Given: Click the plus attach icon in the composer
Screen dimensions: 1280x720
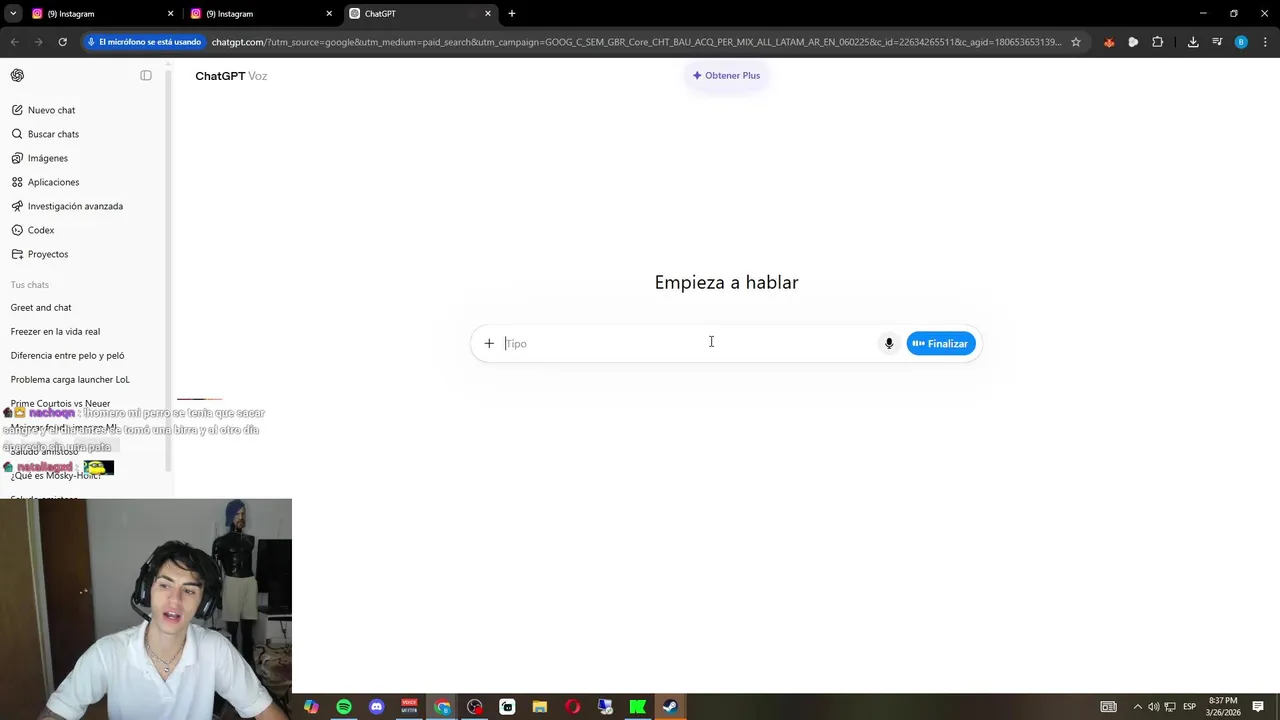Looking at the screenshot, I should [489, 344].
